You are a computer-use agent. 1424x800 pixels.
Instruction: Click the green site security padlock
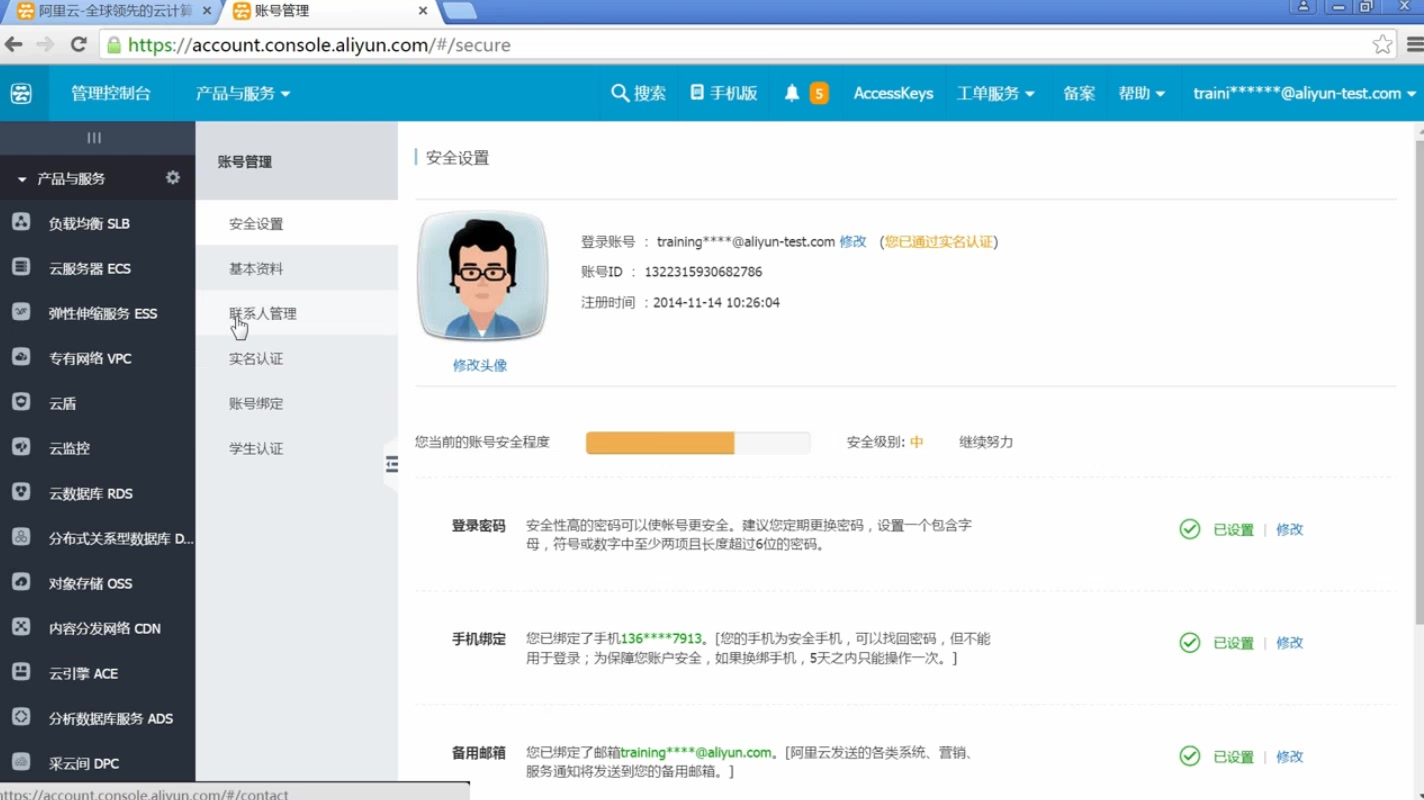point(114,45)
